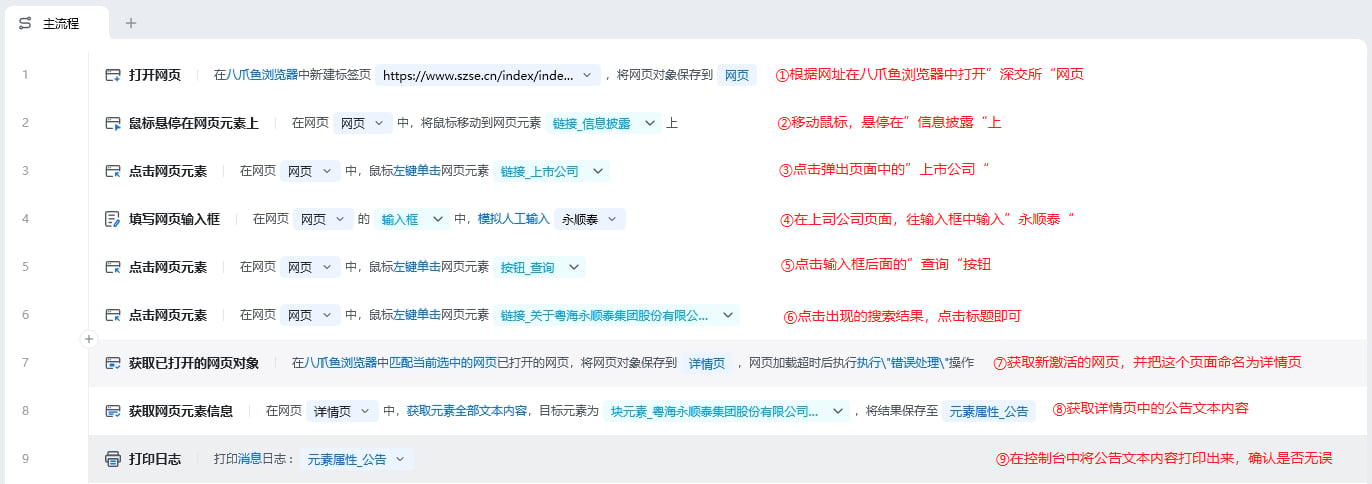The width and height of the screenshot is (1372, 484).
Task: Click the 填写网页输入框 step icon on line 4
Action: coord(113,219)
